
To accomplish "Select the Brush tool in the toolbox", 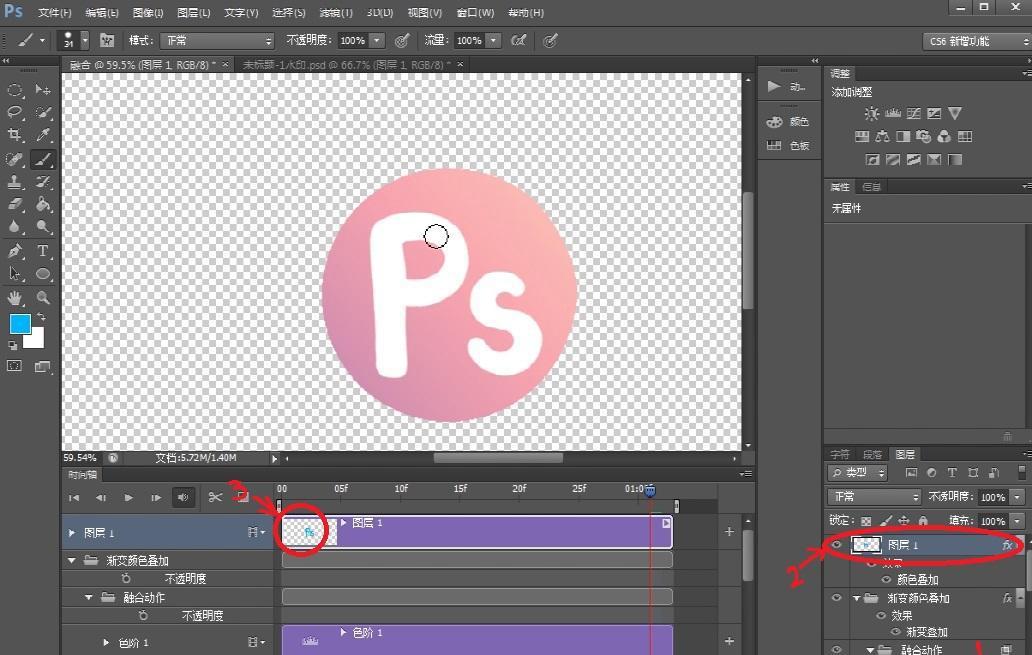I will (x=43, y=159).
